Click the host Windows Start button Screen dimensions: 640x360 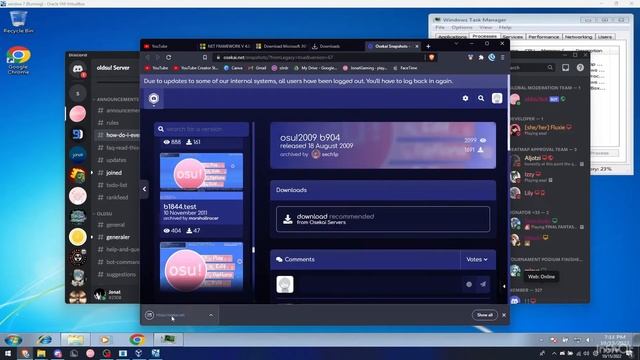tap(8, 353)
